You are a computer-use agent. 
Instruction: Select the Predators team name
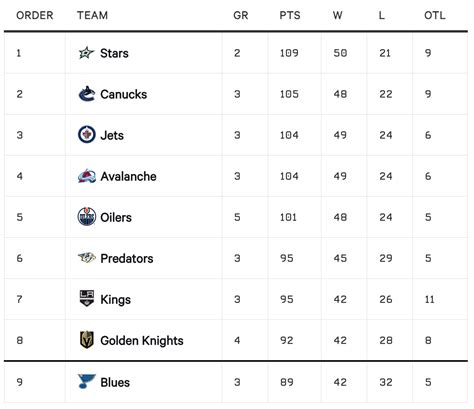point(127,258)
